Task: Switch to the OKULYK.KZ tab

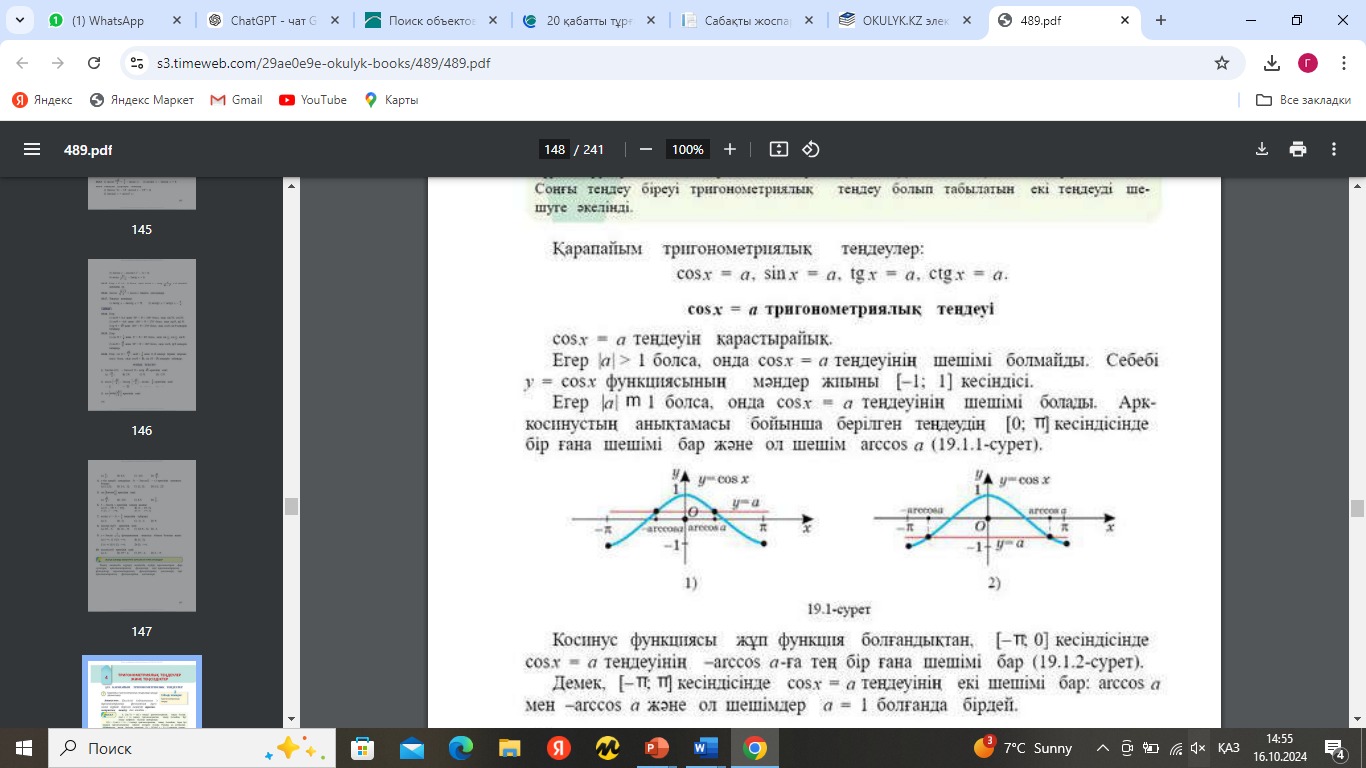Action: pos(905,20)
